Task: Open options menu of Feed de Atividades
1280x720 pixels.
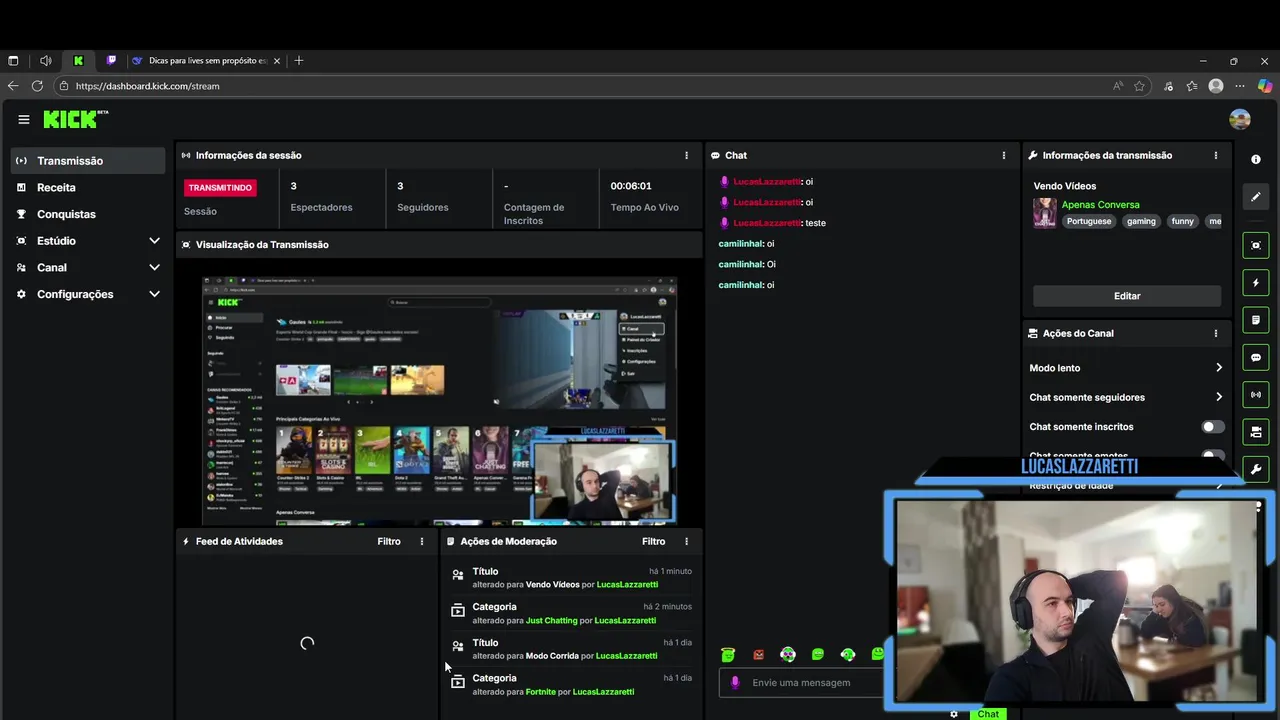Action: [x=422, y=541]
